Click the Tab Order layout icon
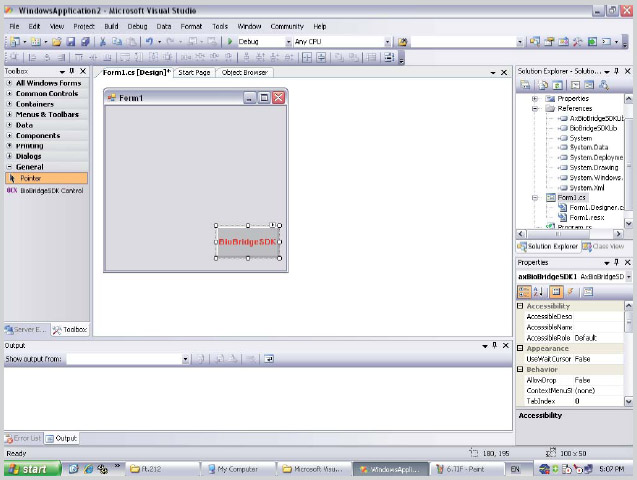Viewport: 637px width, 480px height. [389, 57]
